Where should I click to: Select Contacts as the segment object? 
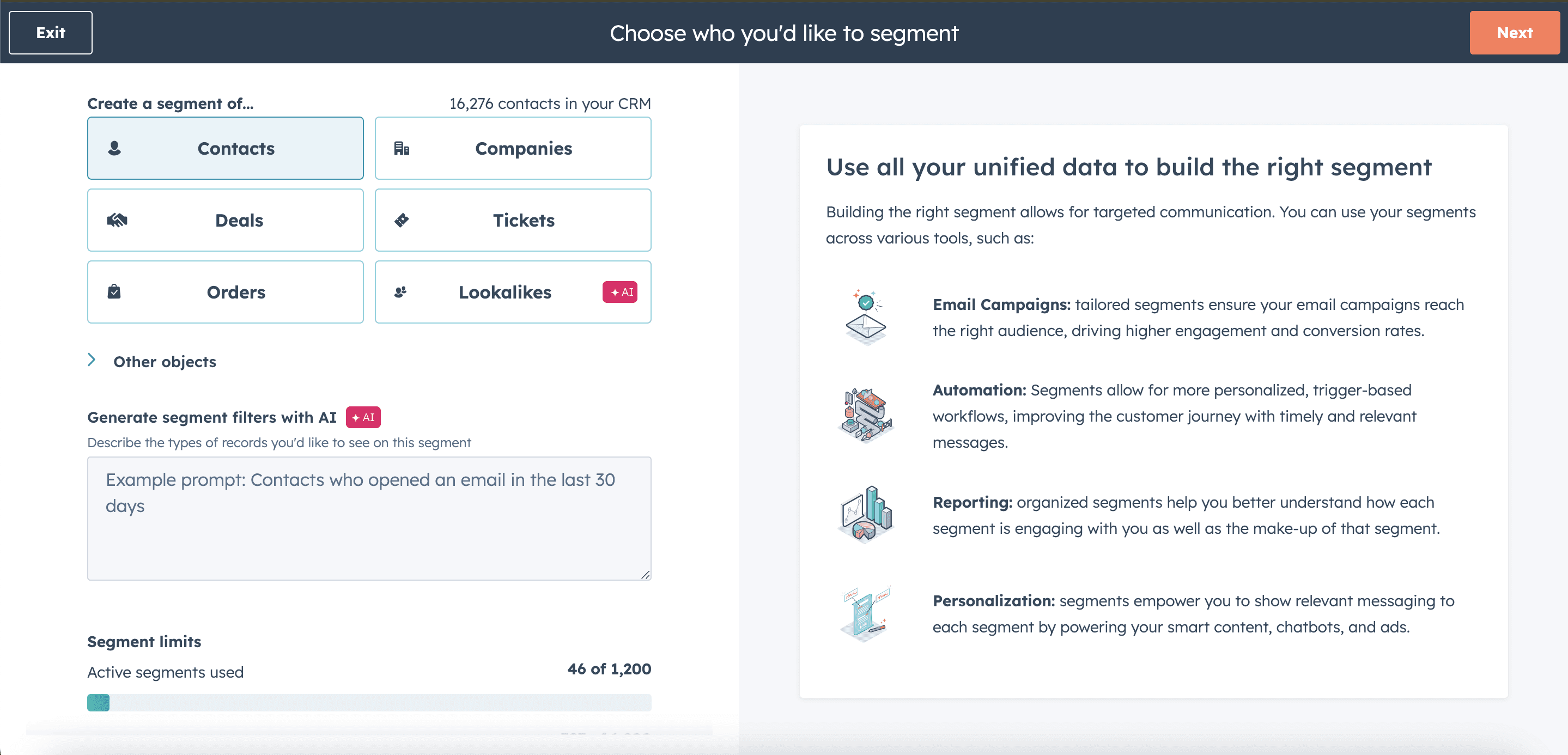[225, 148]
